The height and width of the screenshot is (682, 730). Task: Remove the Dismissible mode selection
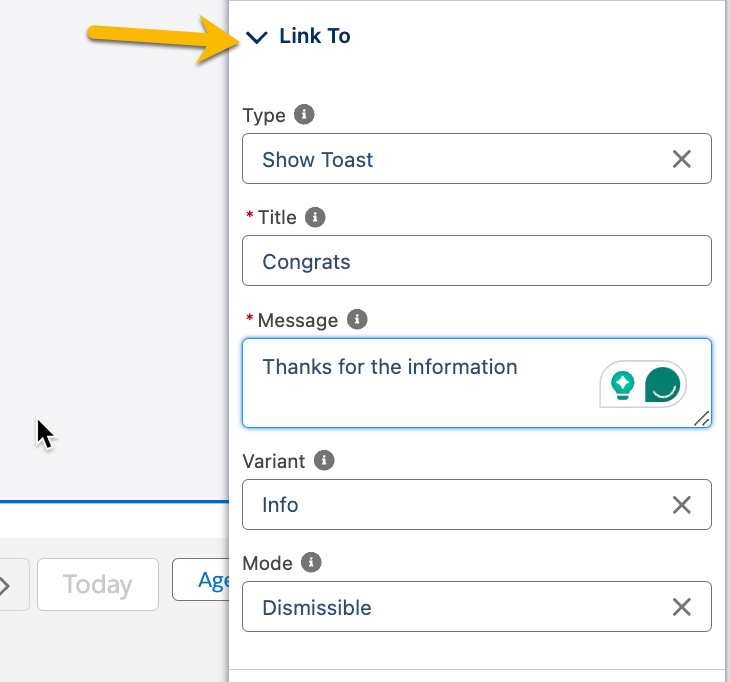tap(682, 607)
